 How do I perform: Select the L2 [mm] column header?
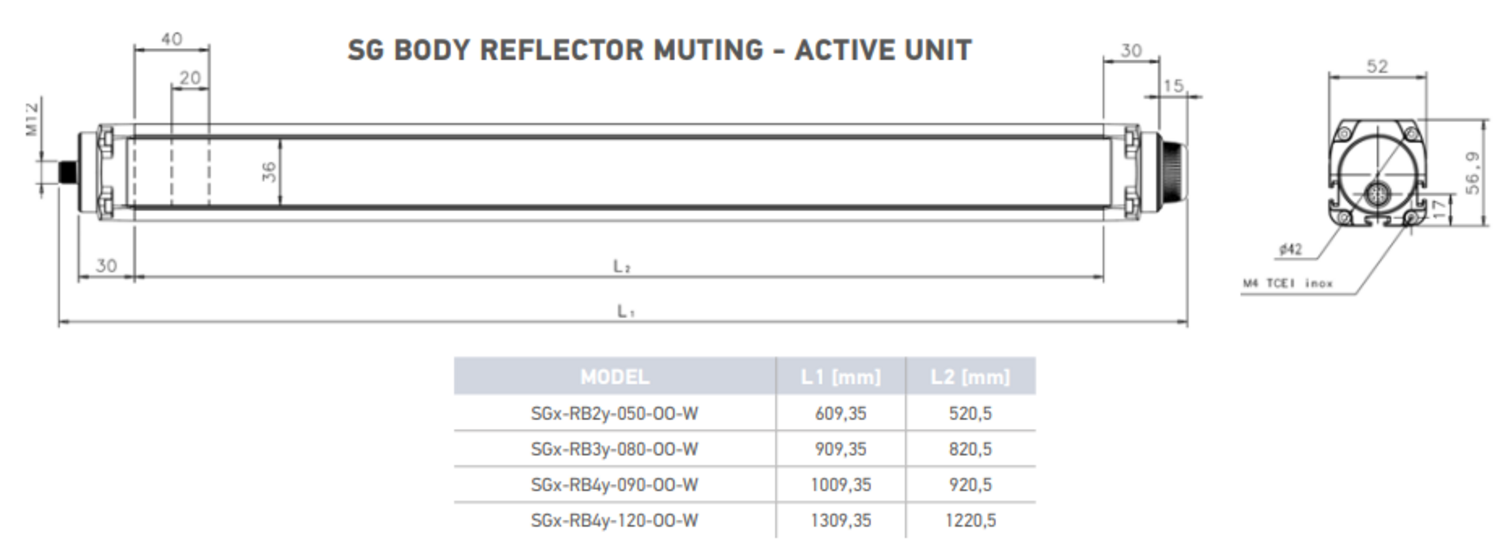pos(970,377)
